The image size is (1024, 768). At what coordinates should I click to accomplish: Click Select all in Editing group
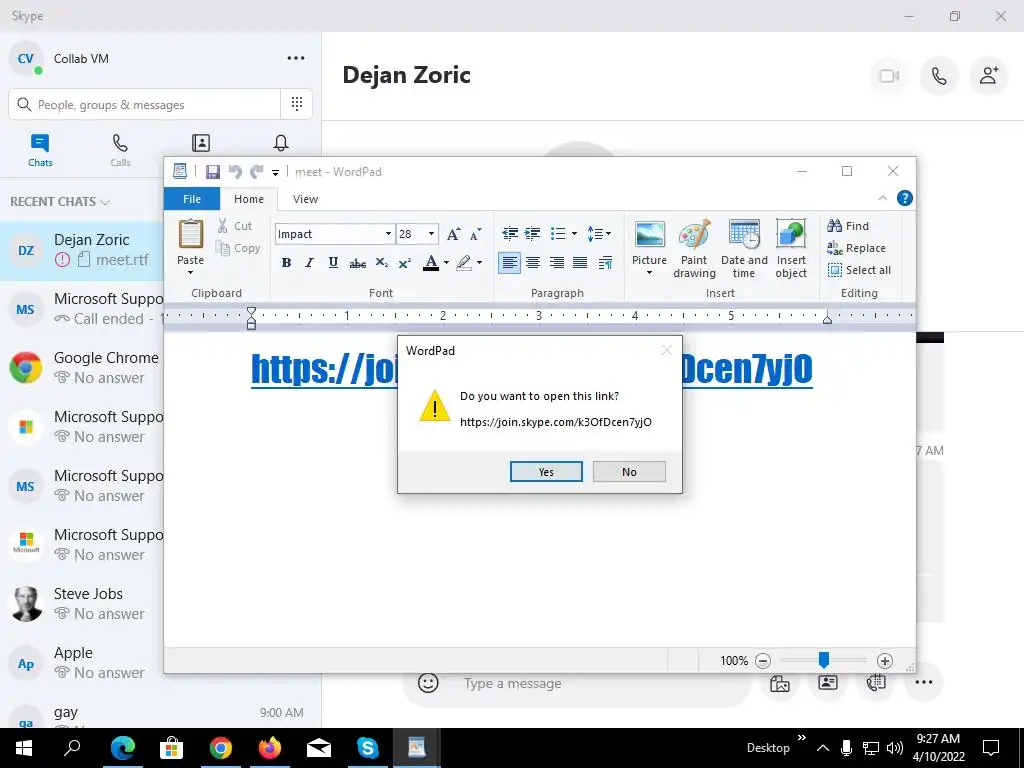(x=859, y=270)
